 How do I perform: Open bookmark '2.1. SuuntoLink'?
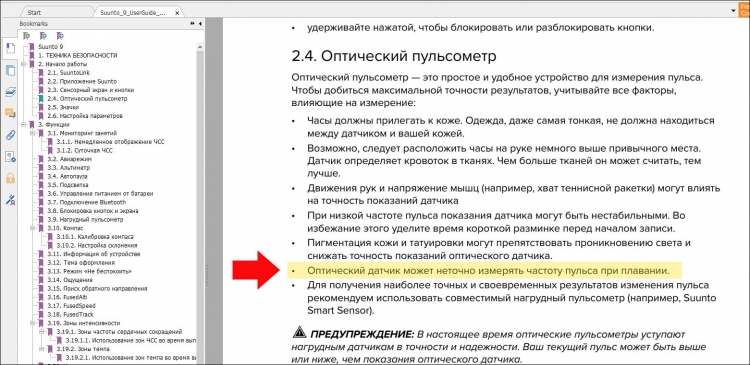tap(67, 73)
